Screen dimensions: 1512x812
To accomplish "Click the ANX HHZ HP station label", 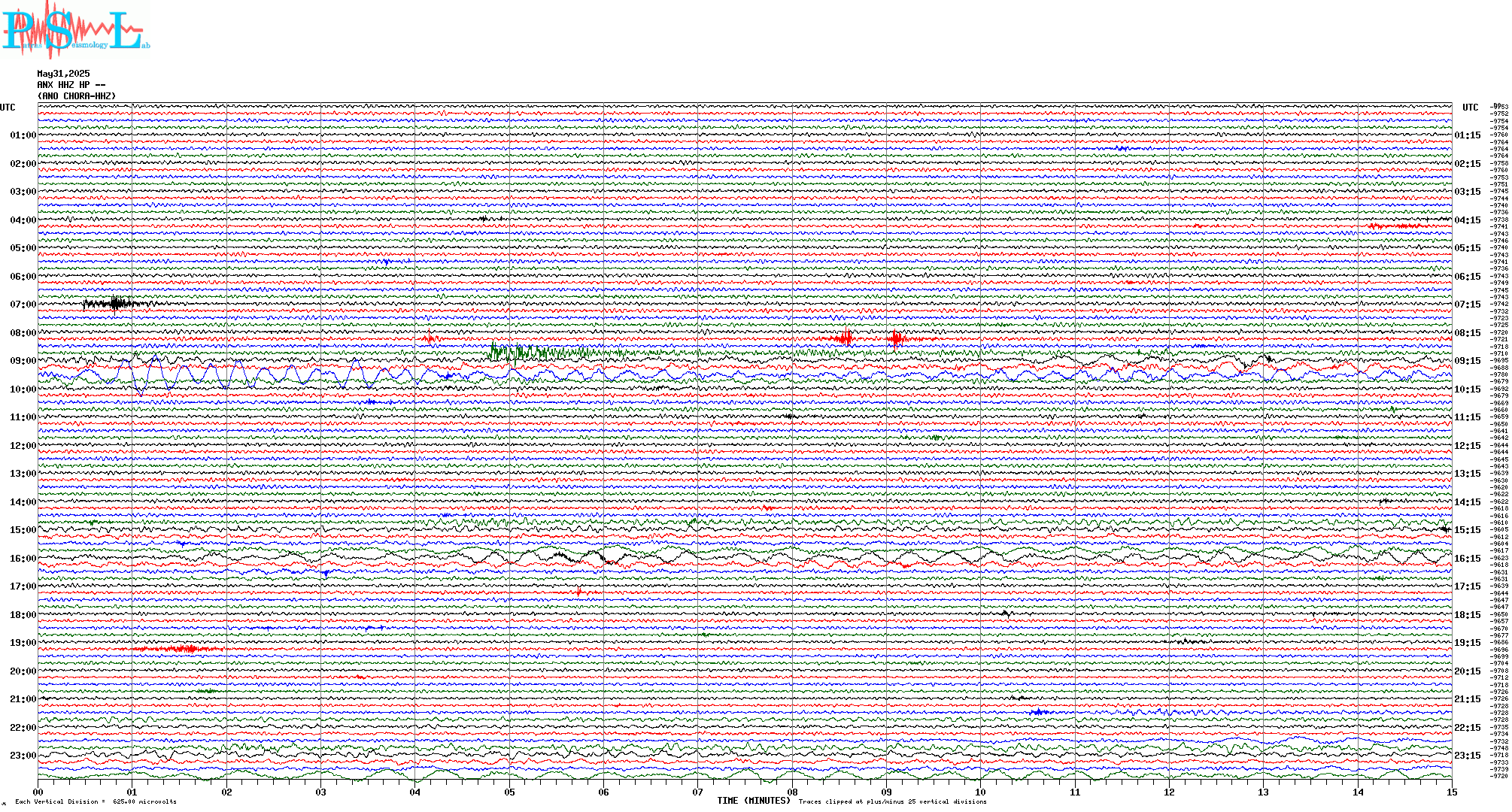I will (x=71, y=85).
